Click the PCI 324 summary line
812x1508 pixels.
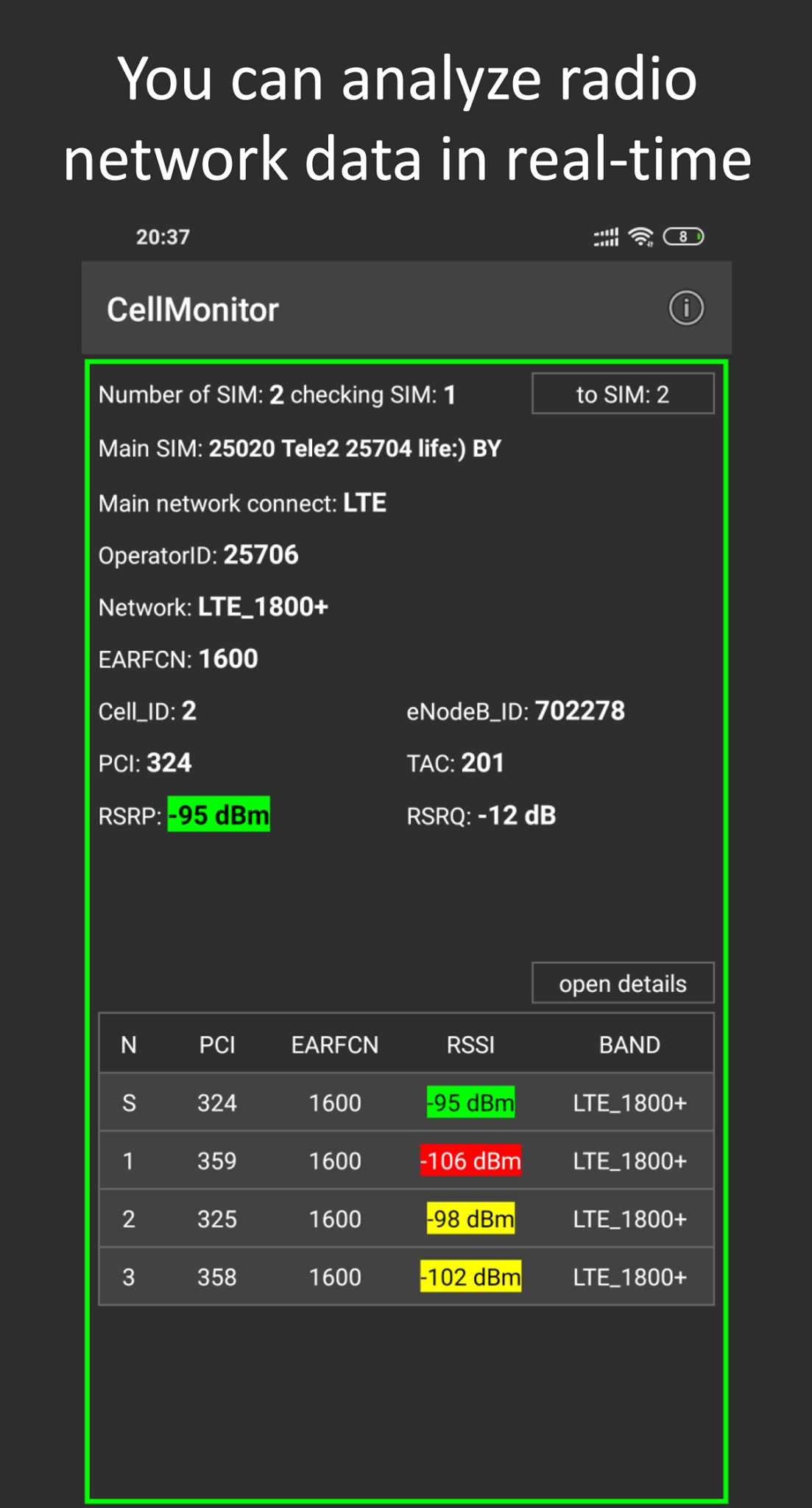145,763
